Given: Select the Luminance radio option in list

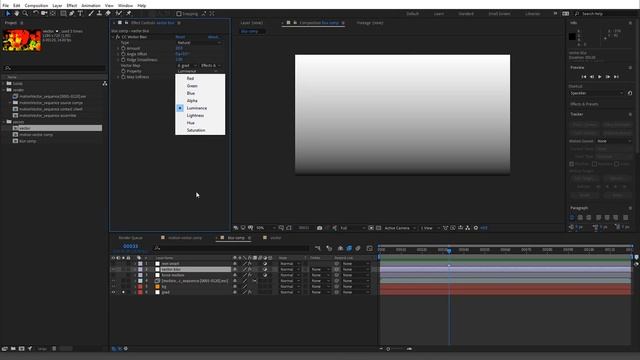Looking at the screenshot, I should [x=180, y=108].
